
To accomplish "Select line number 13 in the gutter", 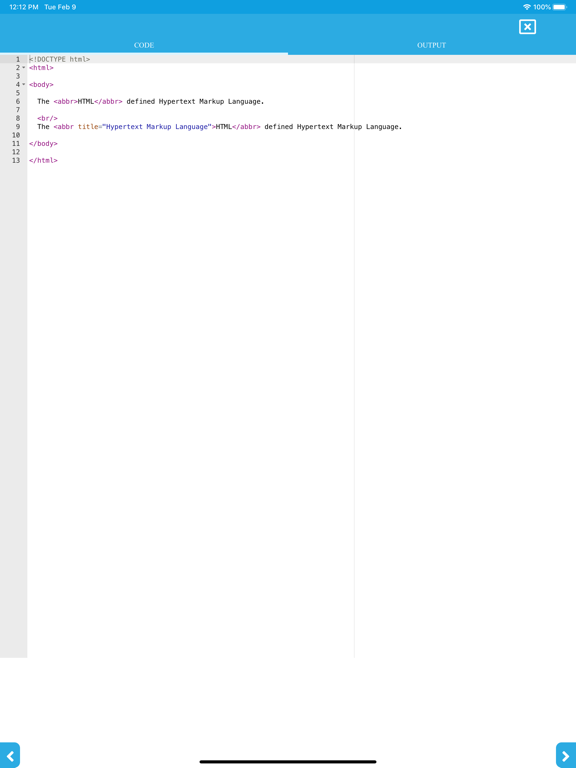I will [x=16, y=160].
